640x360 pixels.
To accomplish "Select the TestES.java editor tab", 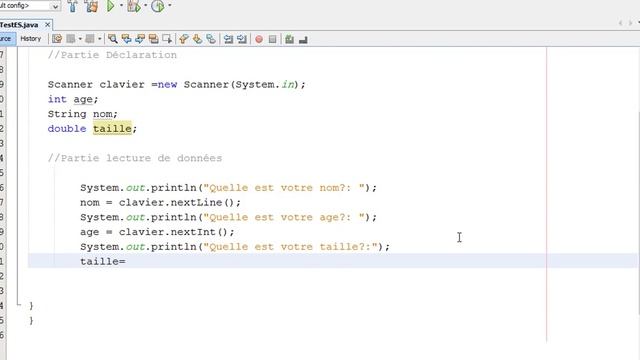I will (x=20, y=25).
